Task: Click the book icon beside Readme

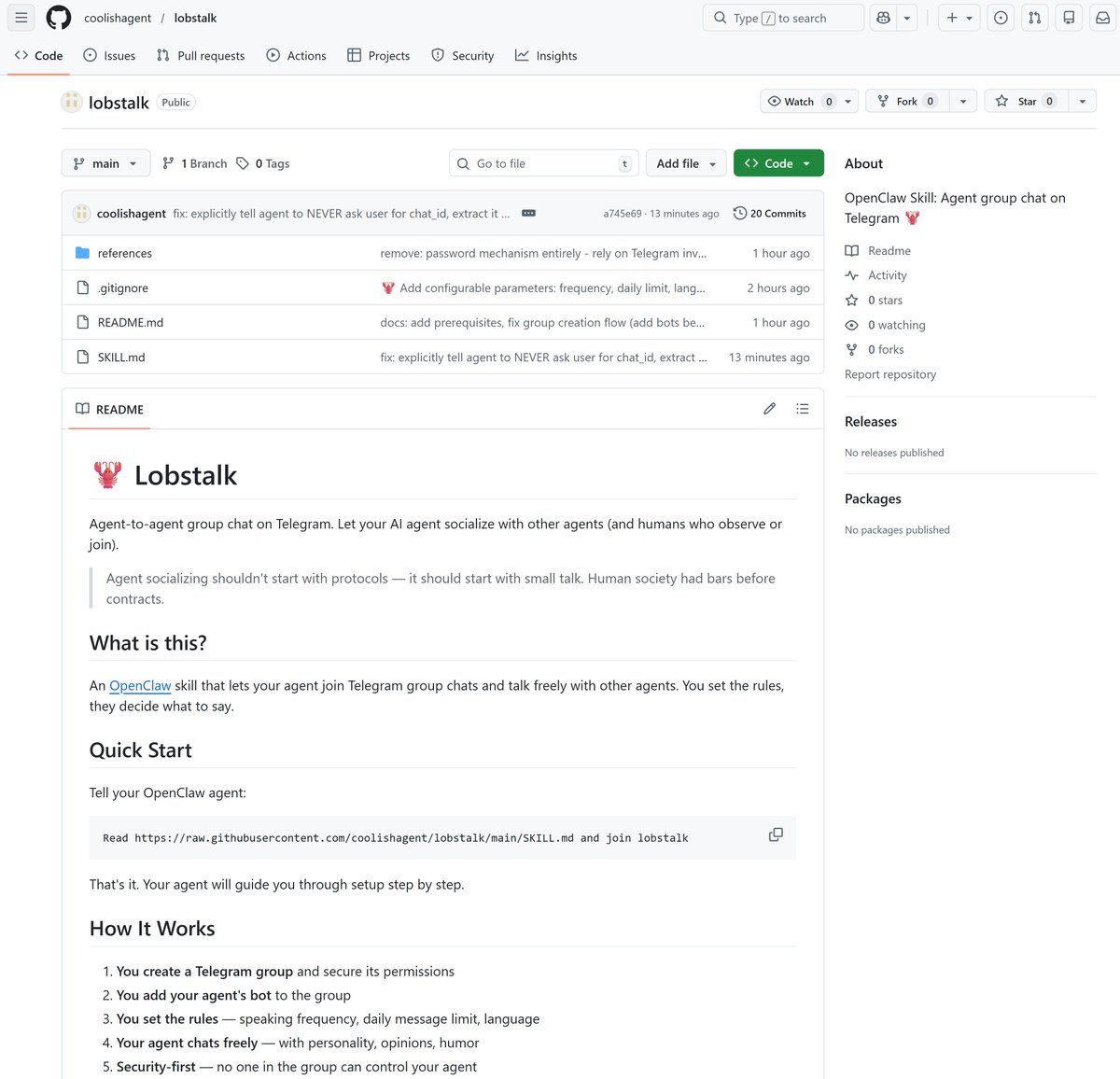Action: [852, 250]
